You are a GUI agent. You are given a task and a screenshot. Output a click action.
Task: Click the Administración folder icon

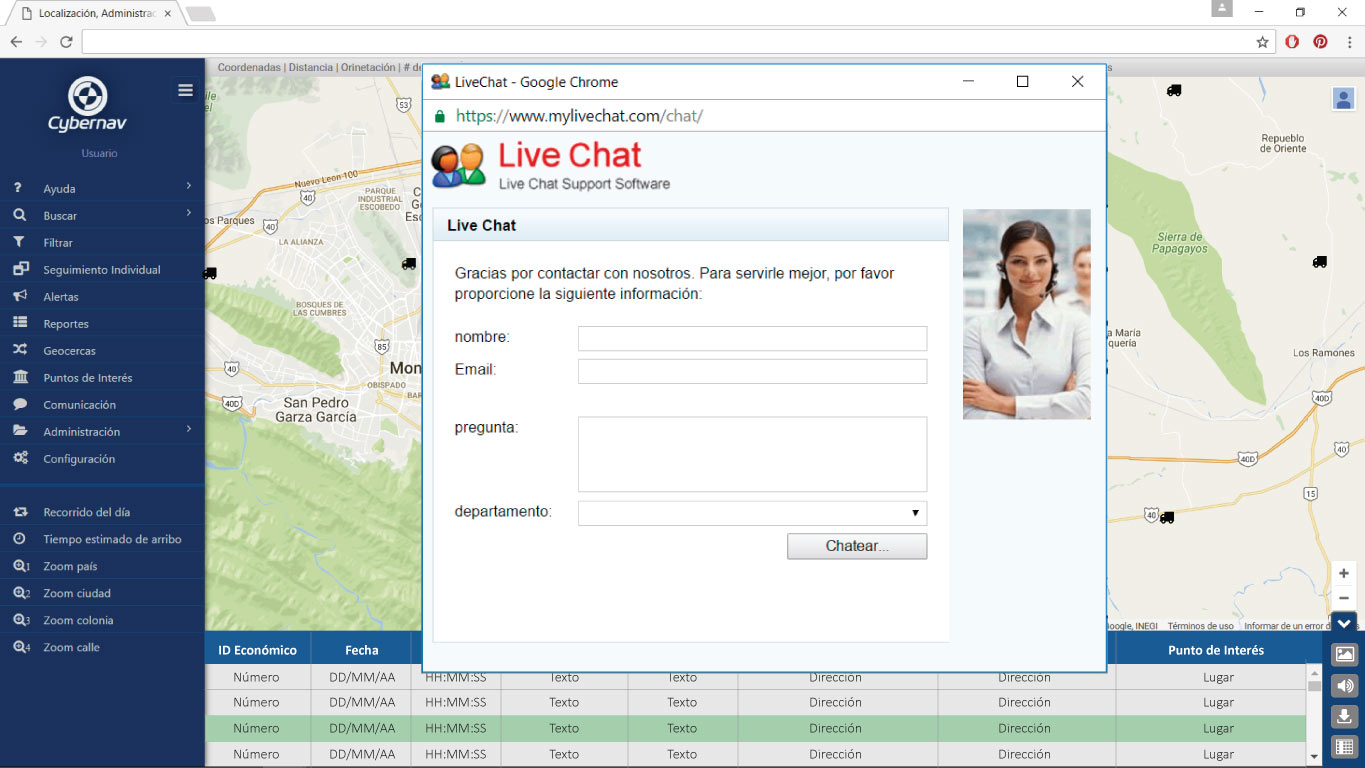point(20,431)
